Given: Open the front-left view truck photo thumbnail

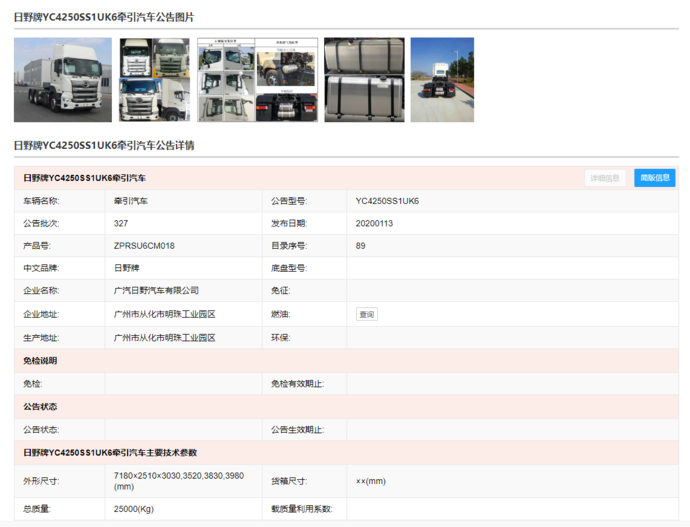Looking at the screenshot, I should 63,80.
